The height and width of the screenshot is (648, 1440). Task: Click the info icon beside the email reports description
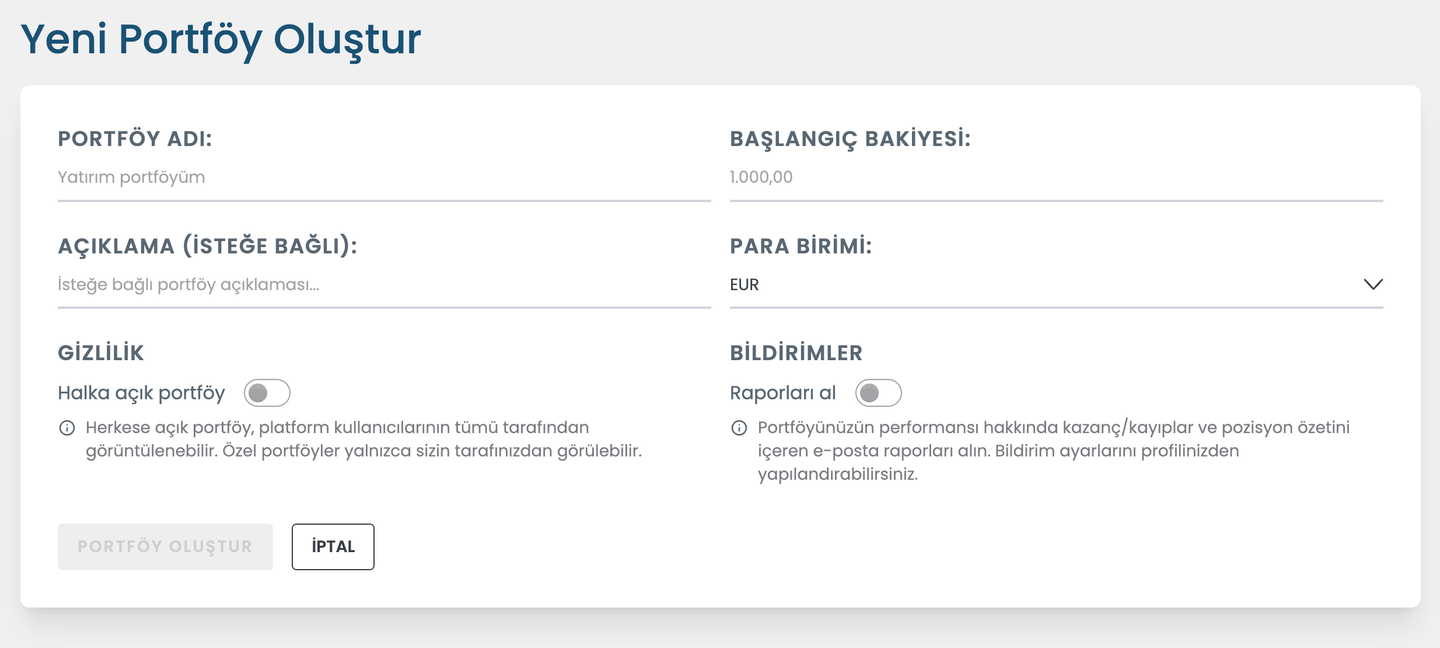tap(739, 428)
